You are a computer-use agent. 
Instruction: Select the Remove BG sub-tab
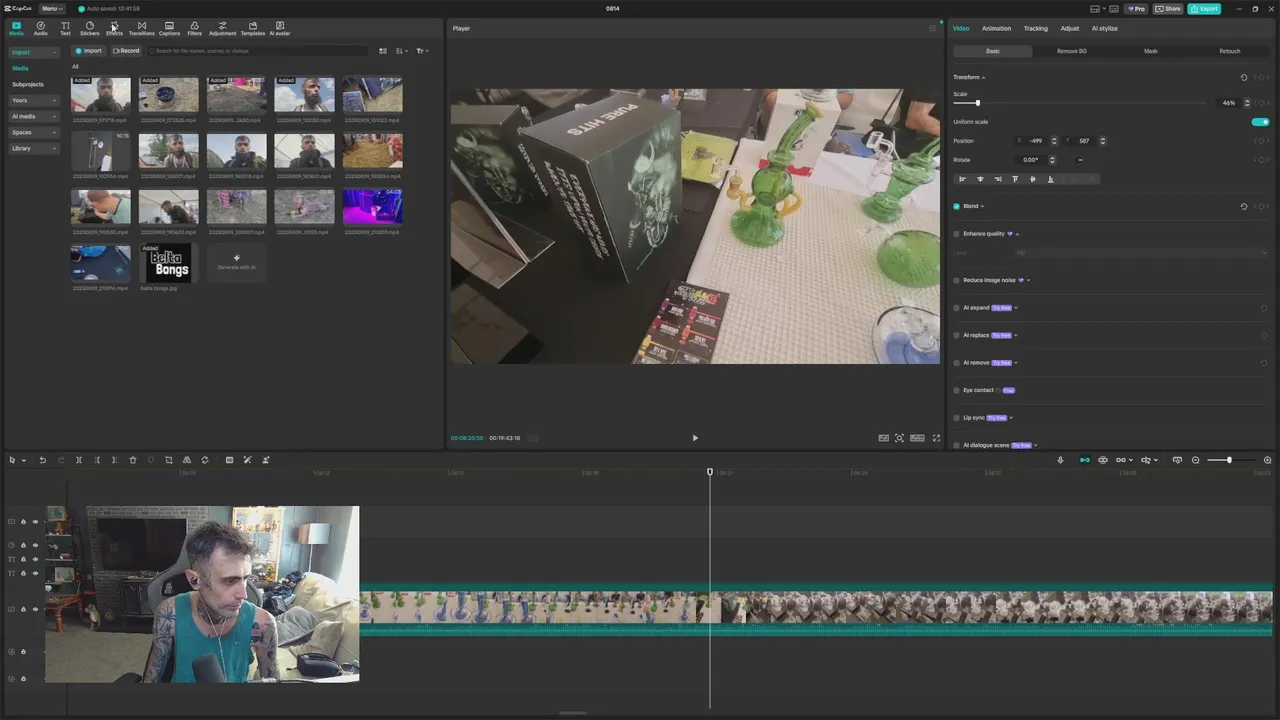click(x=1071, y=51)
